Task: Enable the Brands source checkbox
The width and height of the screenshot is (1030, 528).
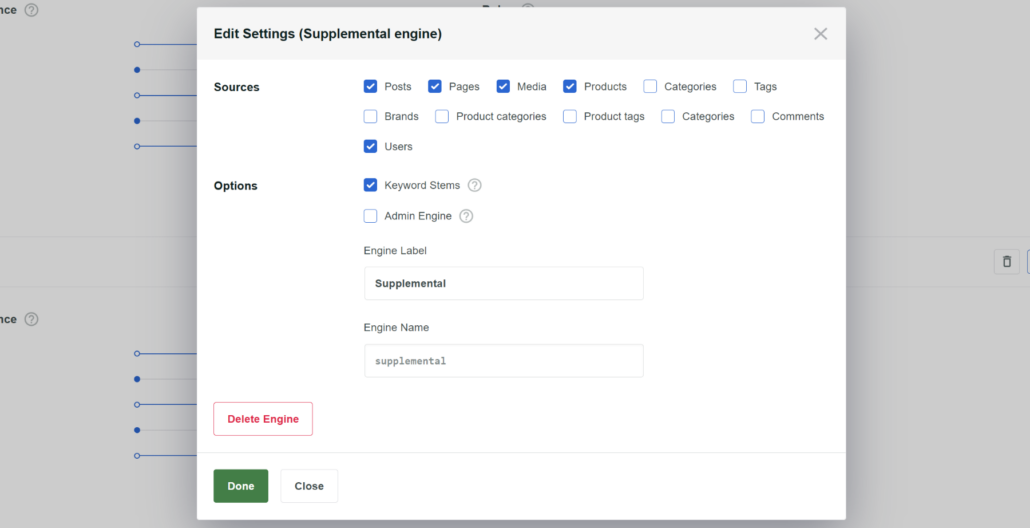Action: coord(370,116)
